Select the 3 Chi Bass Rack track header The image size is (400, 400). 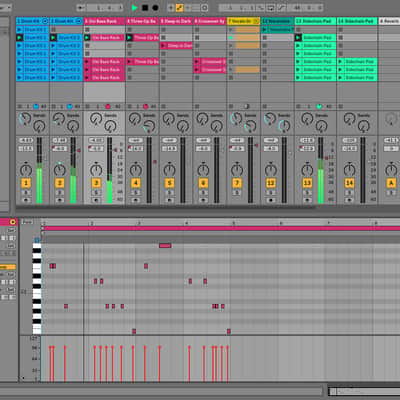point(104,21)
